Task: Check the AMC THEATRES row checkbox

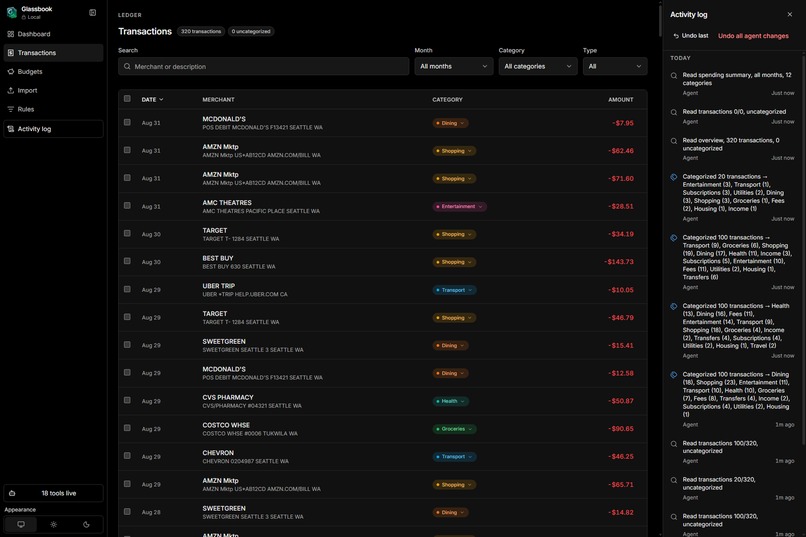Action: (x=127, y=206)
